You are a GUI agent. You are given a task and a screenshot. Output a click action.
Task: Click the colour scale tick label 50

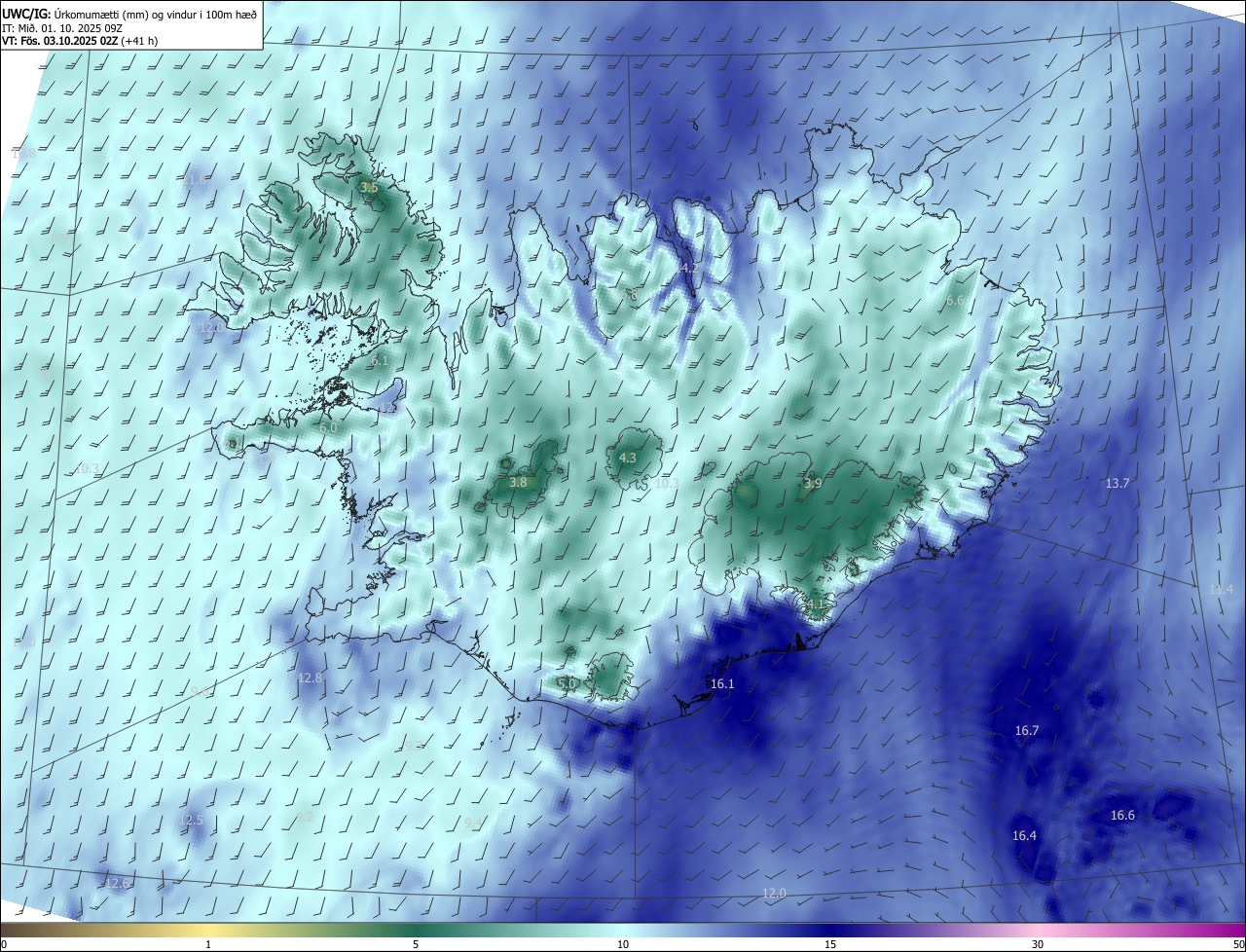pyautogui.click(x=1238, y=945)
